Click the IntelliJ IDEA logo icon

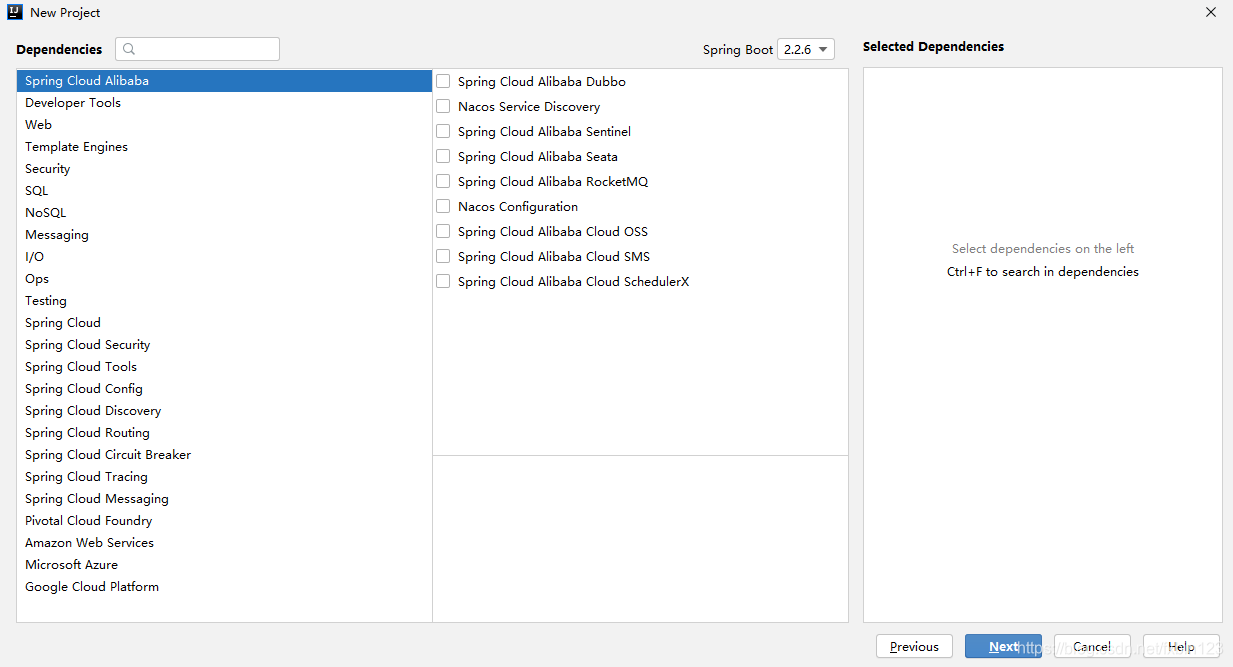pyautogui.click(x=15, y=13)
